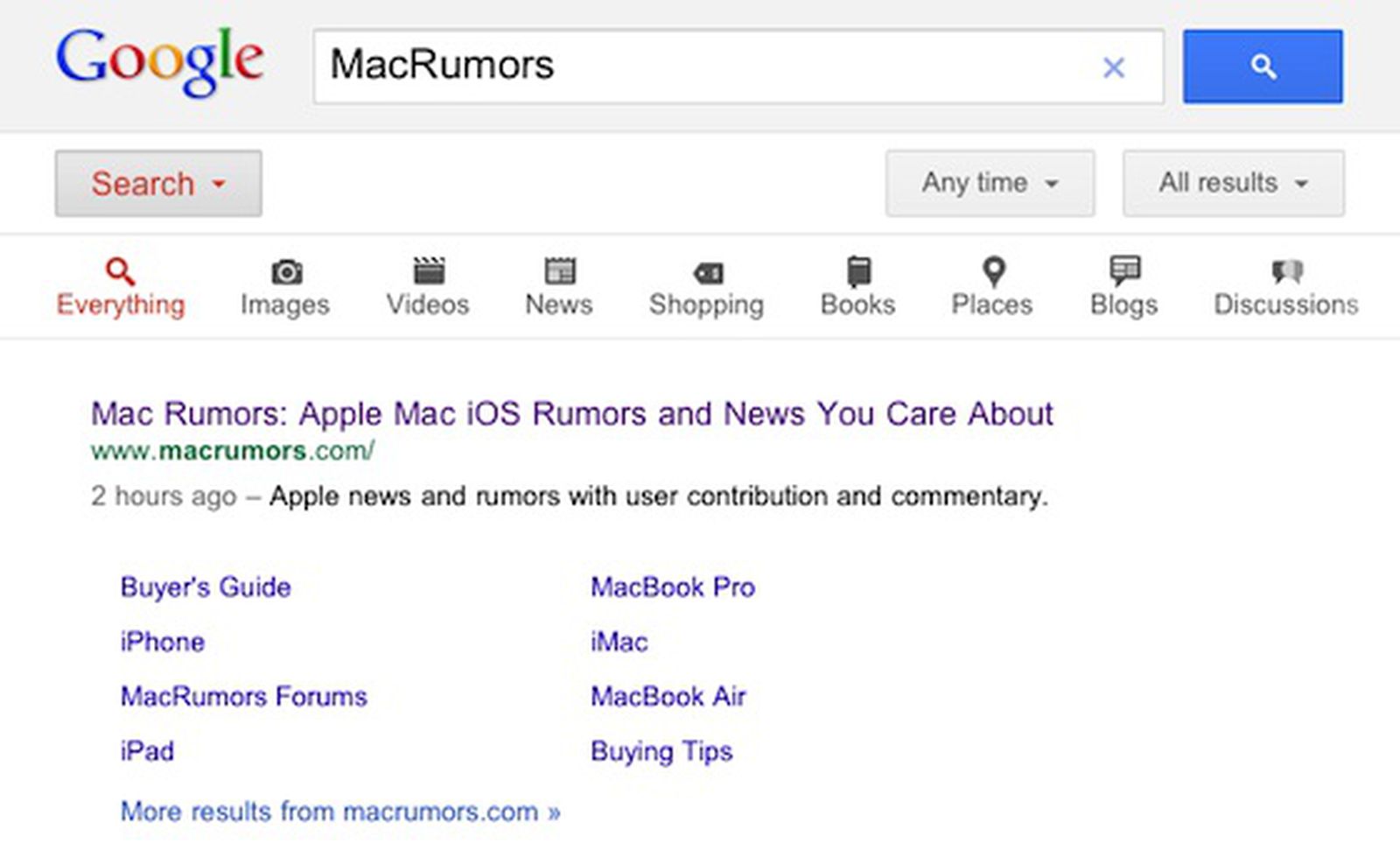Open the Buying Tips sitelink
The width and height of the screenshot is (1400, 850).
[x=661, y=752]
